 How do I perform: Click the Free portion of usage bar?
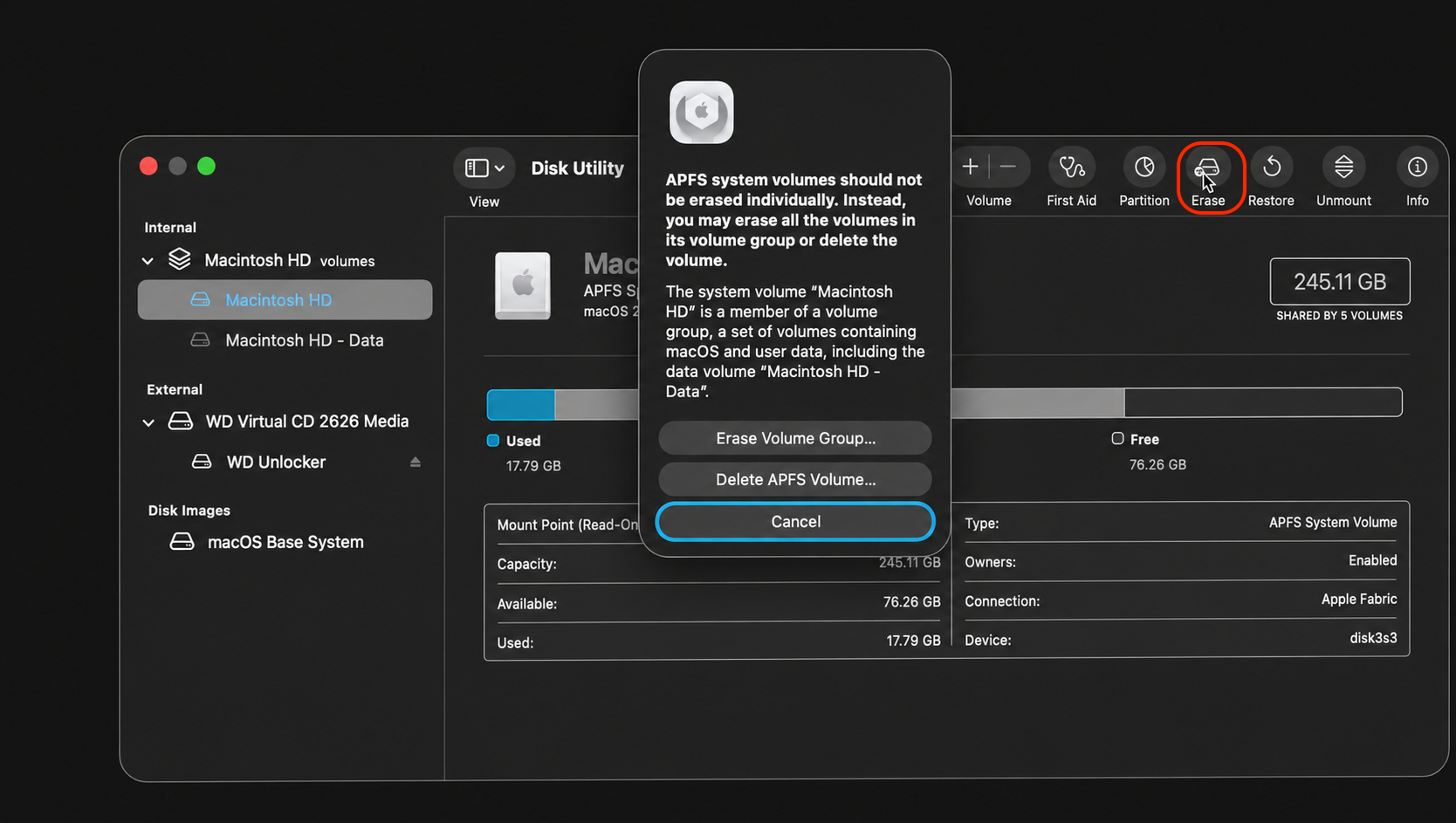pyautogui.click(x=1263, y=401)
